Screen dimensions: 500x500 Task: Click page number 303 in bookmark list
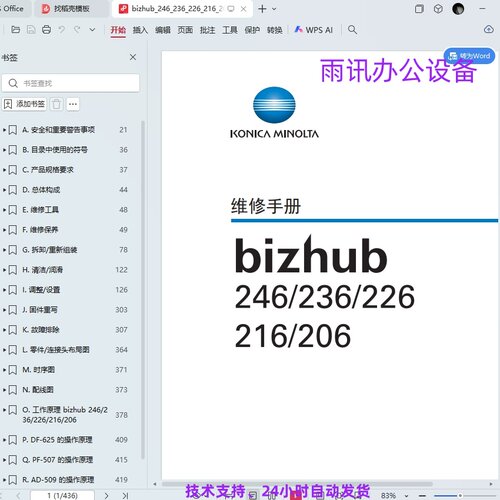pyautogui.click(x=121, y=310)
